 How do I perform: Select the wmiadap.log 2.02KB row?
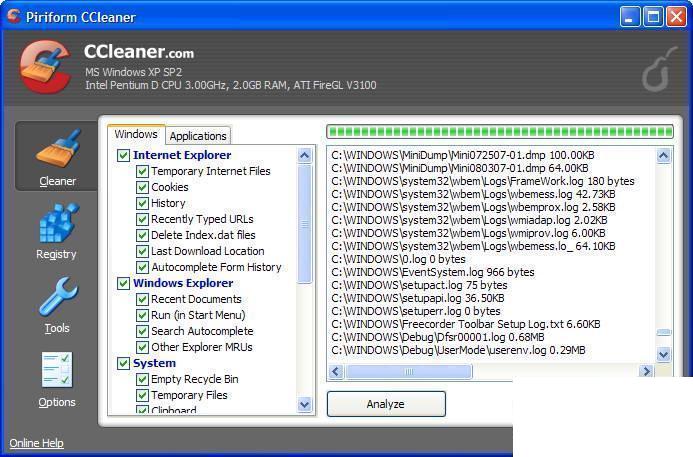click(x=469, y=220)
